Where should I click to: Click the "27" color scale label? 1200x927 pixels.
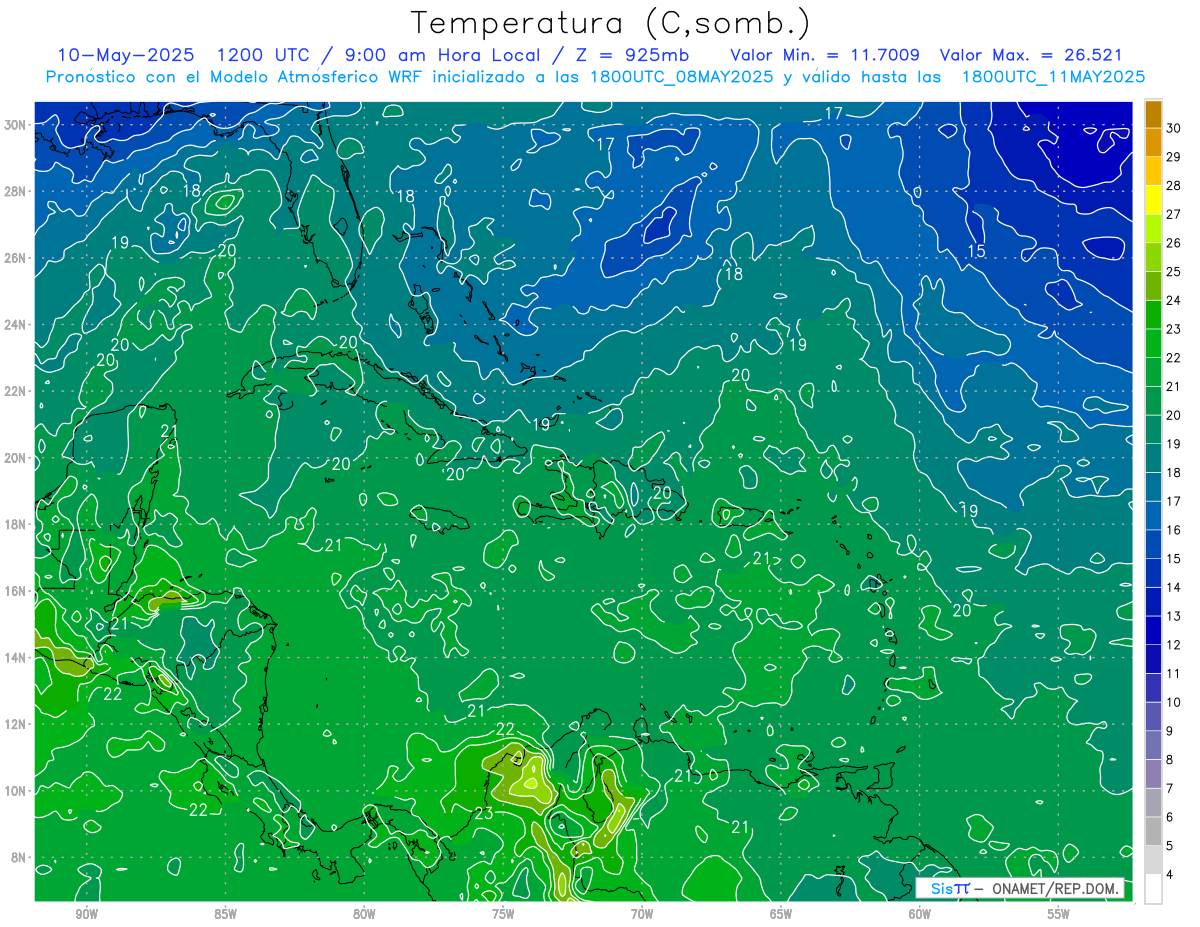tap(1174, 214)
